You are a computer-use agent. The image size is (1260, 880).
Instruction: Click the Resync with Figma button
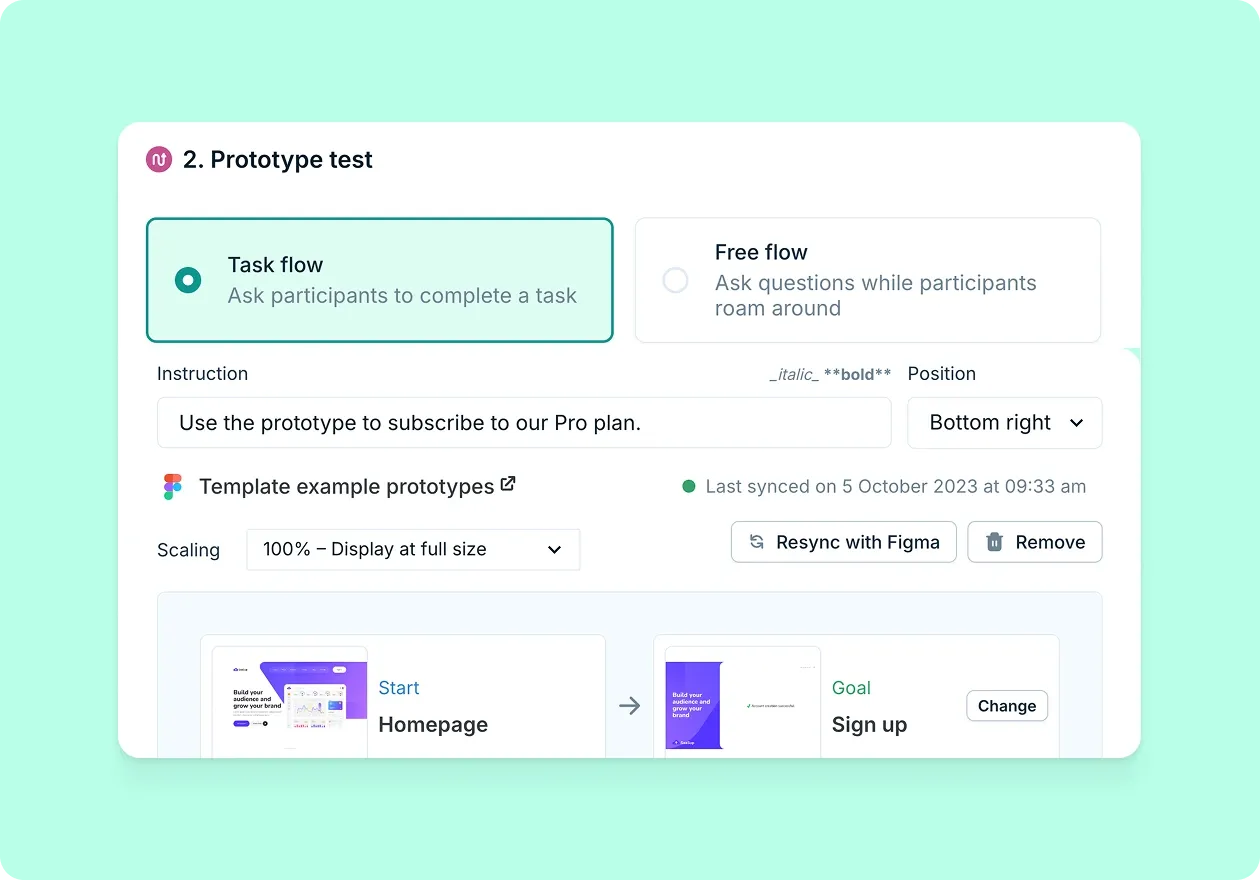[x=843, y=542]
